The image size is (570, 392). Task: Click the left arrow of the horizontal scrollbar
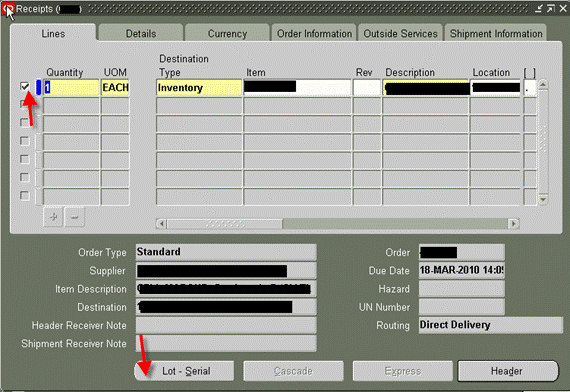coord(161,223)
